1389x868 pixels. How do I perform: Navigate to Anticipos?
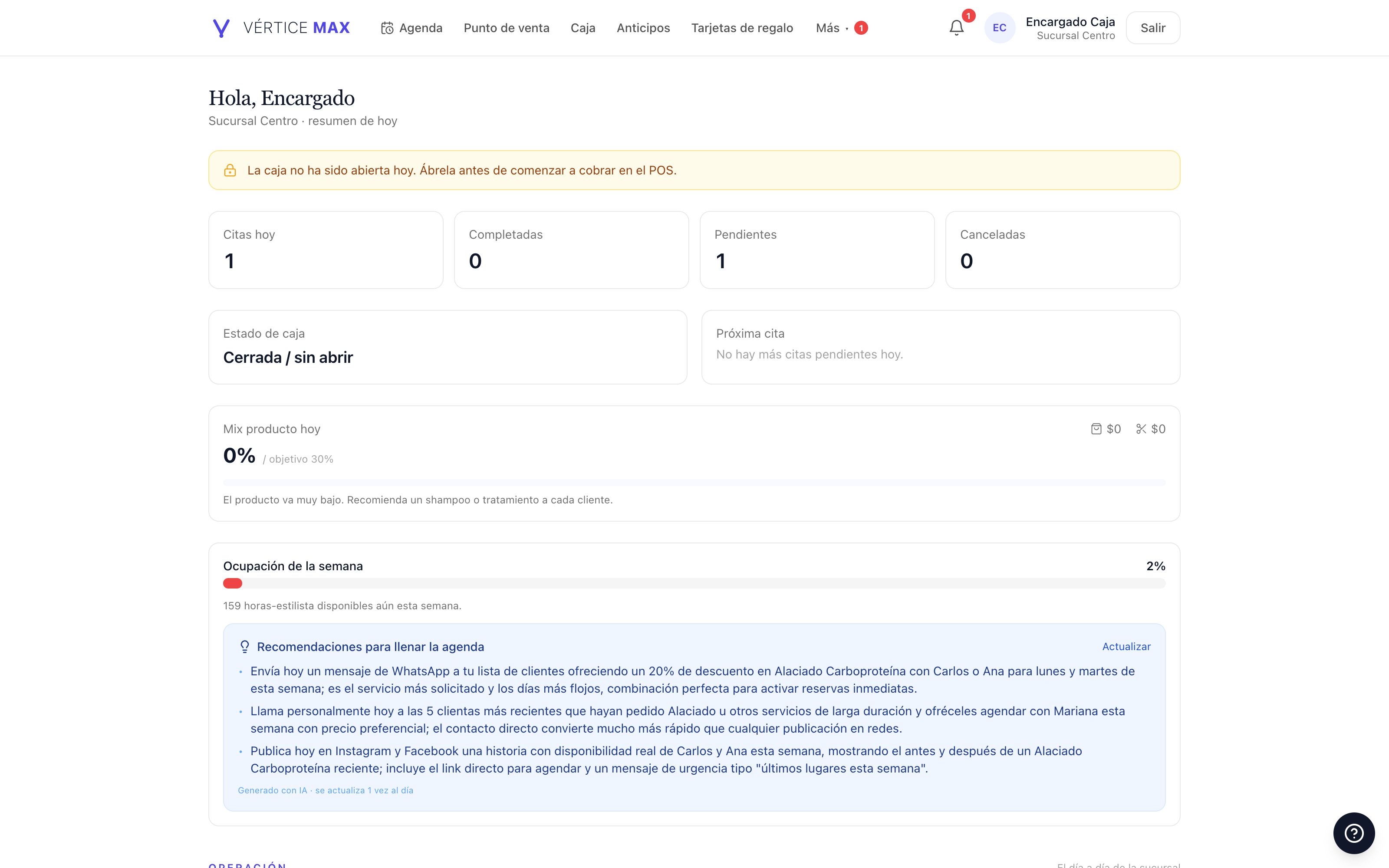click(x=643, y=28)
